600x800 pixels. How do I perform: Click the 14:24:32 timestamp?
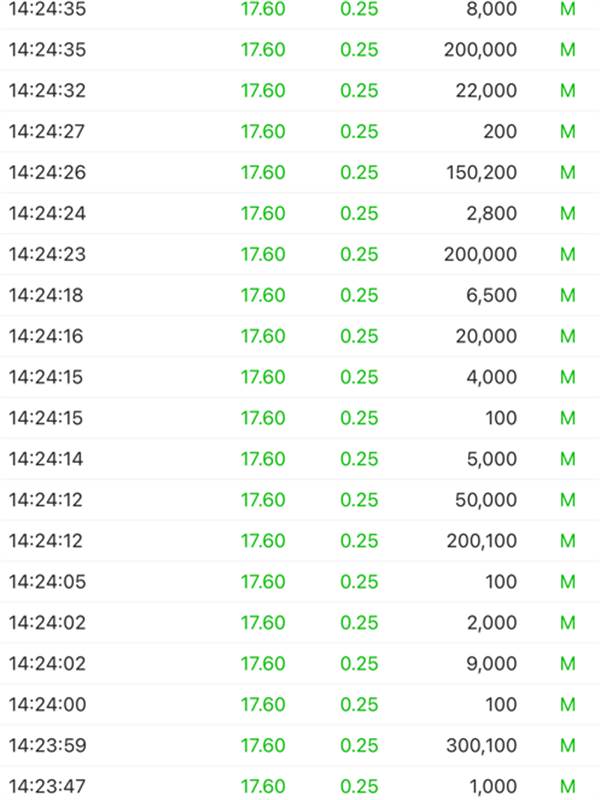pos(47,91)
